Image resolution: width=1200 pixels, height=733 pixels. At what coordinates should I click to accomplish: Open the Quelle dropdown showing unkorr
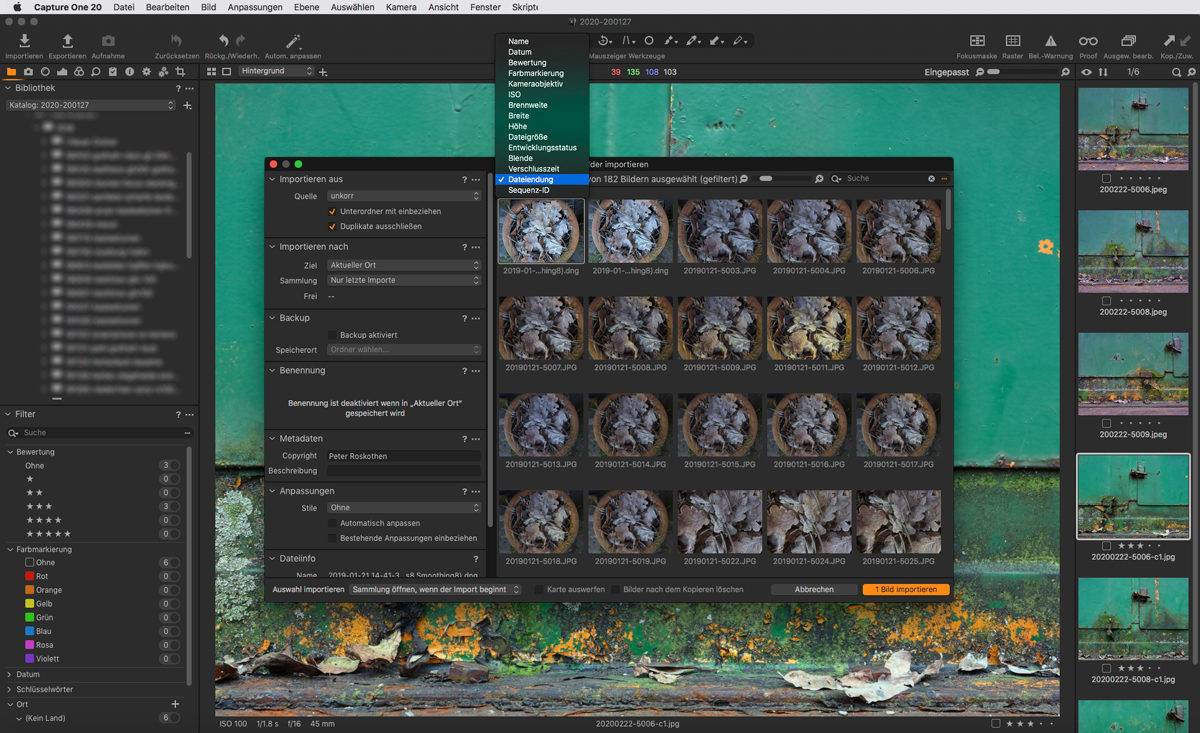404,196
